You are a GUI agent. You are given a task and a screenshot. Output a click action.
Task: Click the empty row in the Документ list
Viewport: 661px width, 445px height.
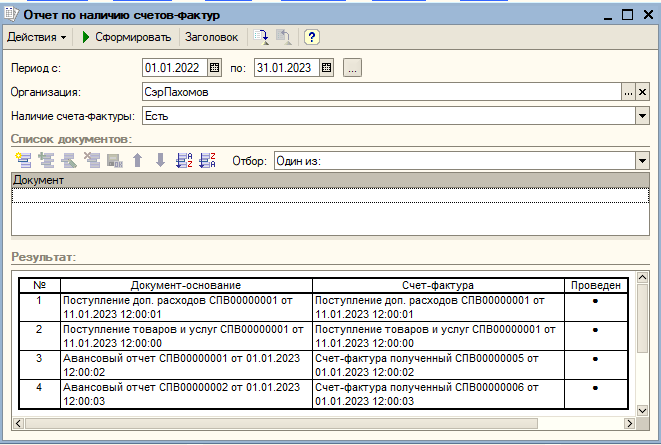pyautogui.click(x=330, y=196)
